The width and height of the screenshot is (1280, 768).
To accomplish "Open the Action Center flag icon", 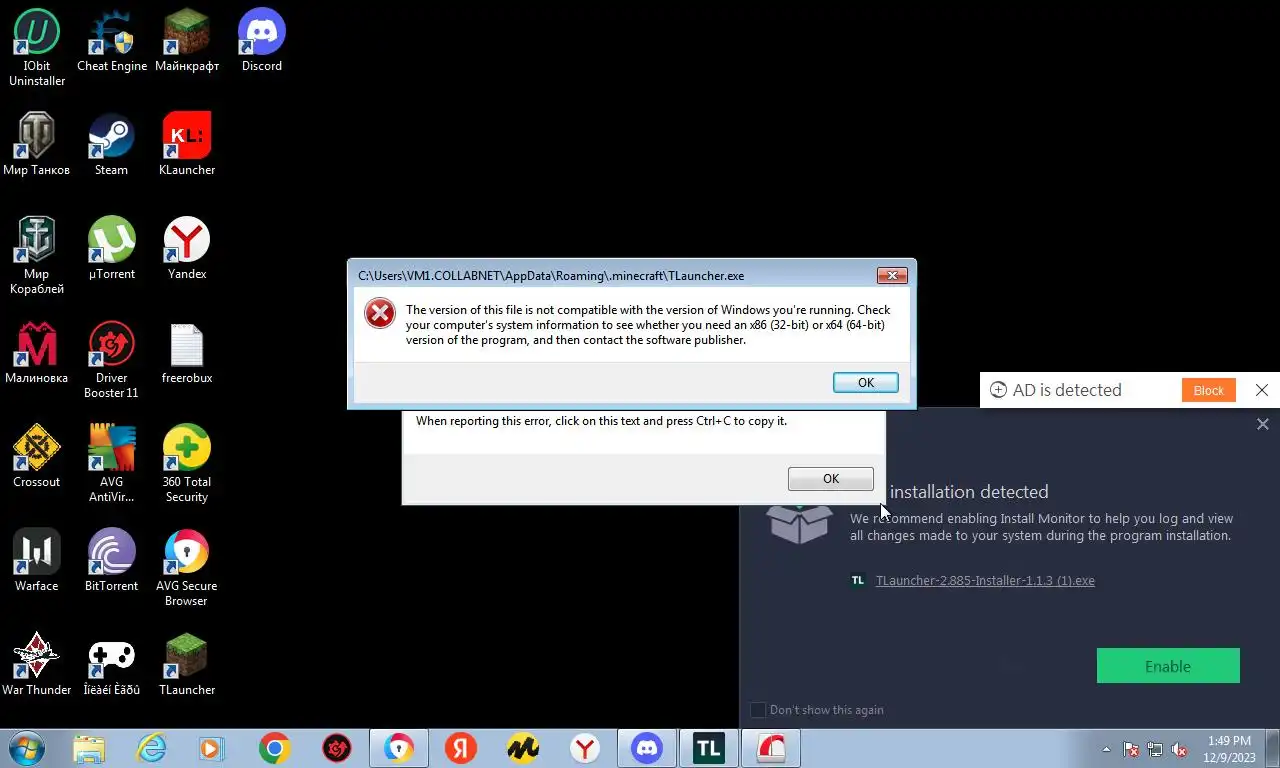I will [1131, 749].
